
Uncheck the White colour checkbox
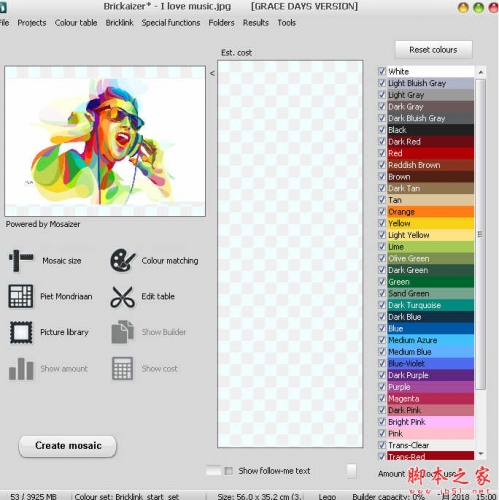pos(382,71)
